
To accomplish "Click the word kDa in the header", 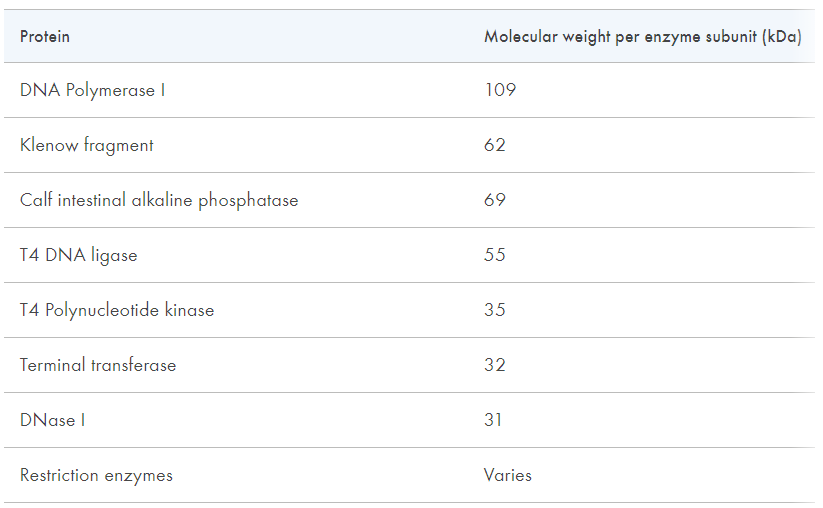I will pos(782,37).
